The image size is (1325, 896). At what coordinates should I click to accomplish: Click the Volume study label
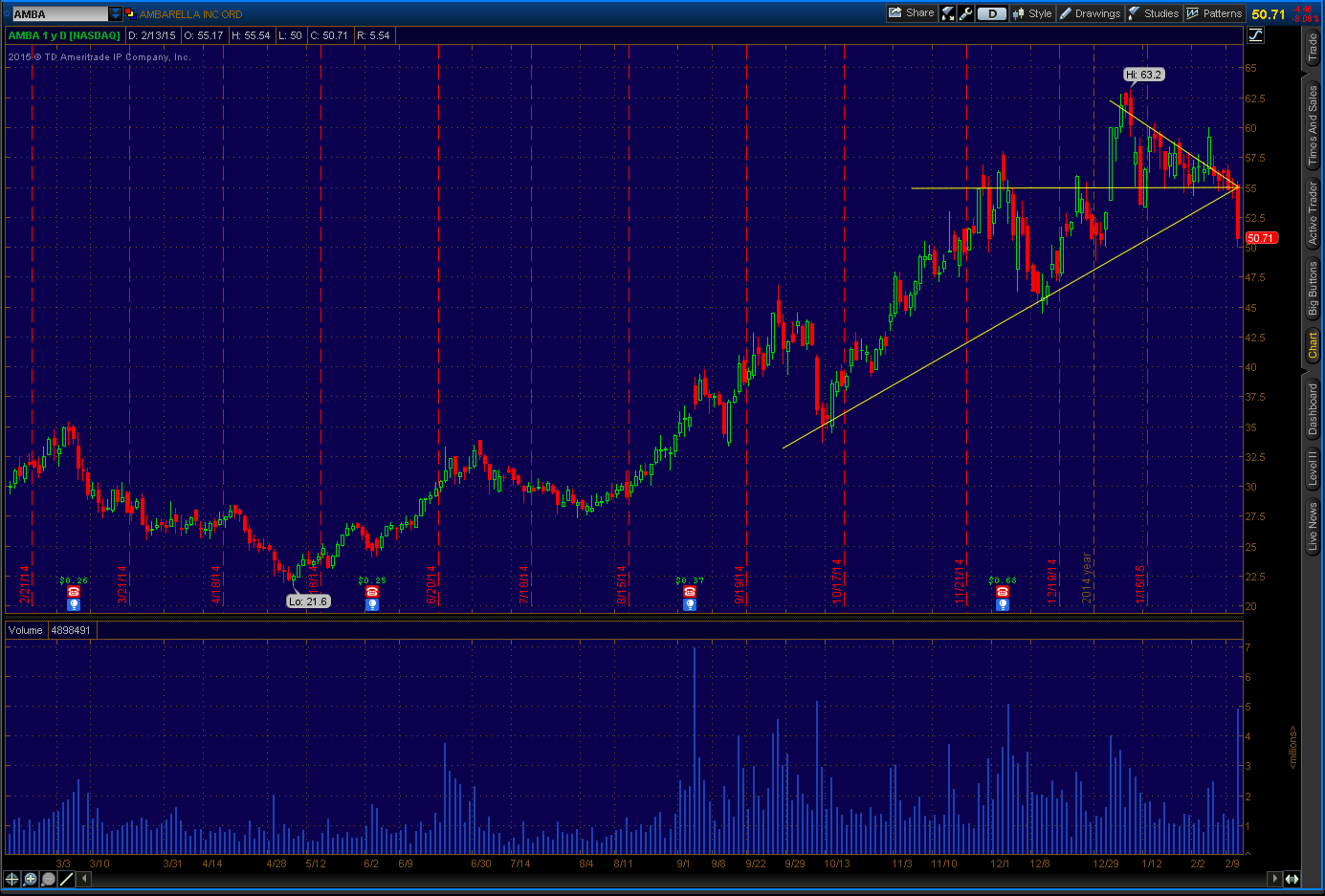(26, 630)
